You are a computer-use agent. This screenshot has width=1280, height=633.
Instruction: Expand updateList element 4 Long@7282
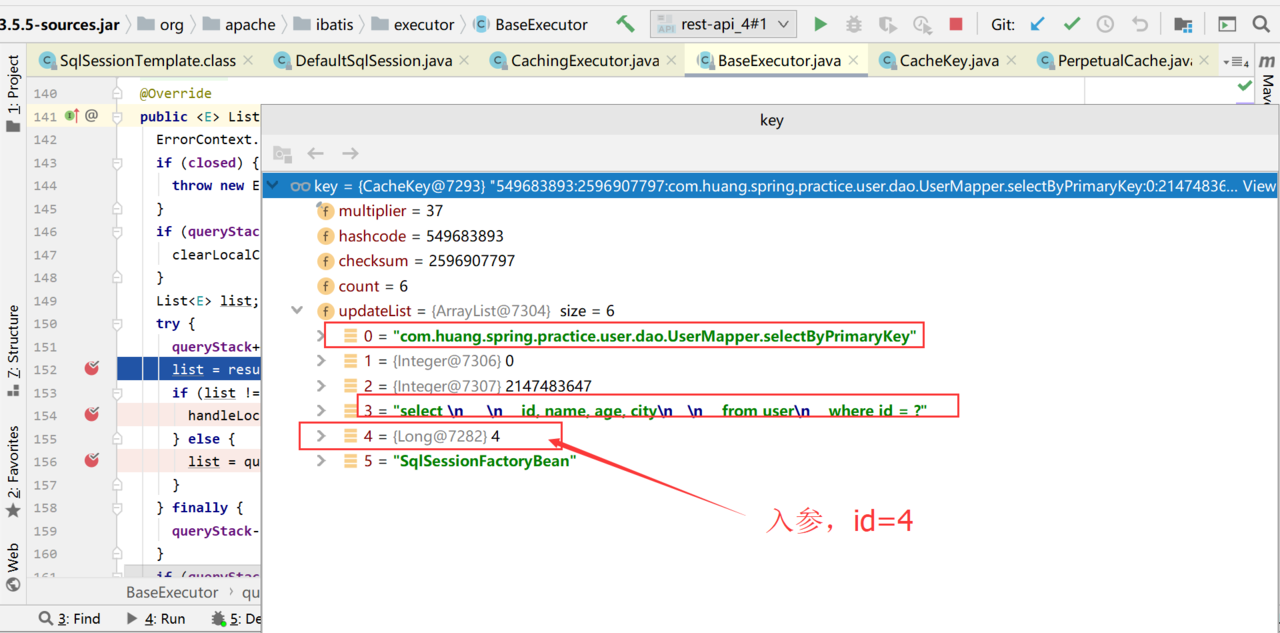coord(321,436)
